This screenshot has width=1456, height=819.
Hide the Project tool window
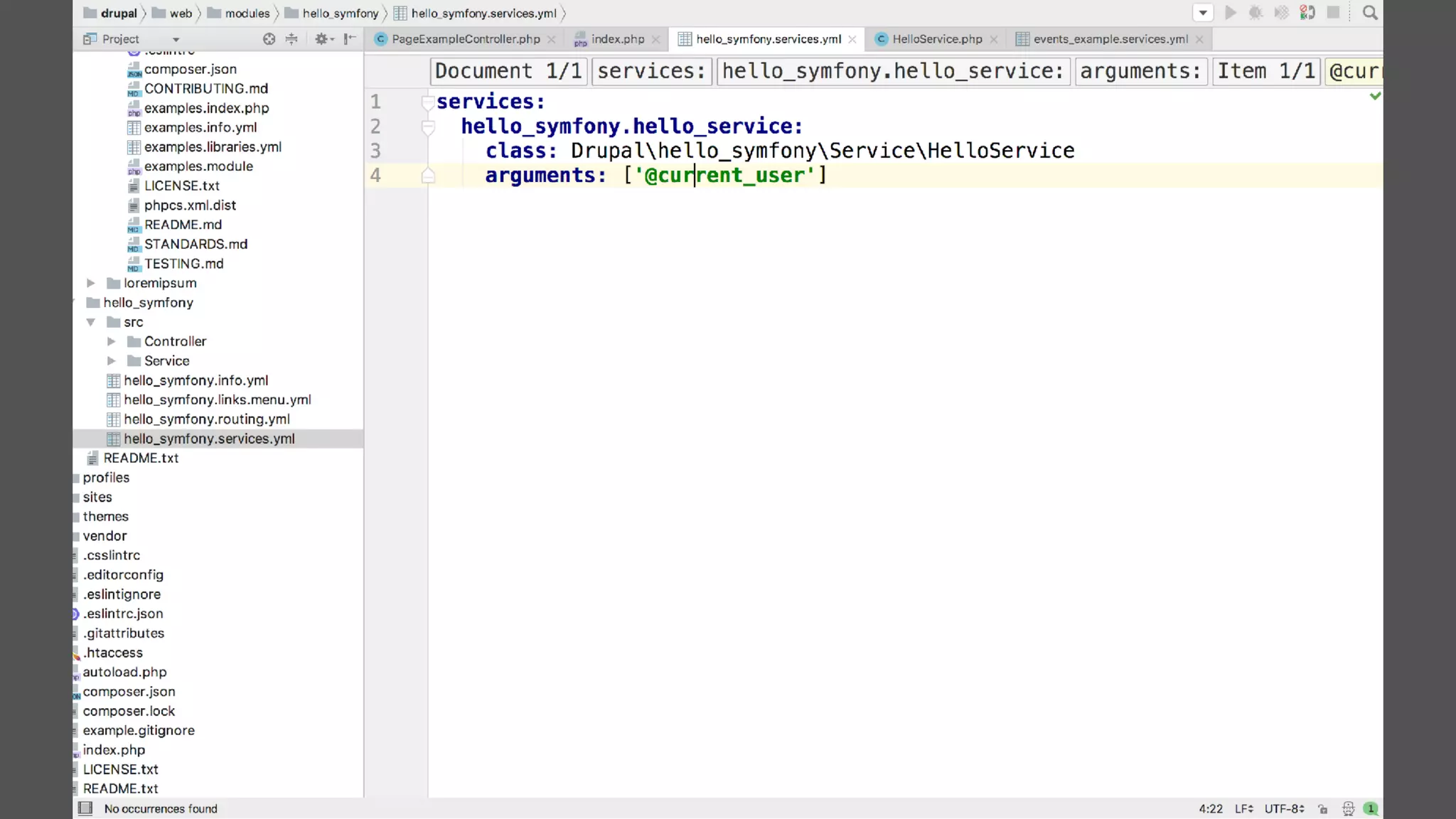349,39
